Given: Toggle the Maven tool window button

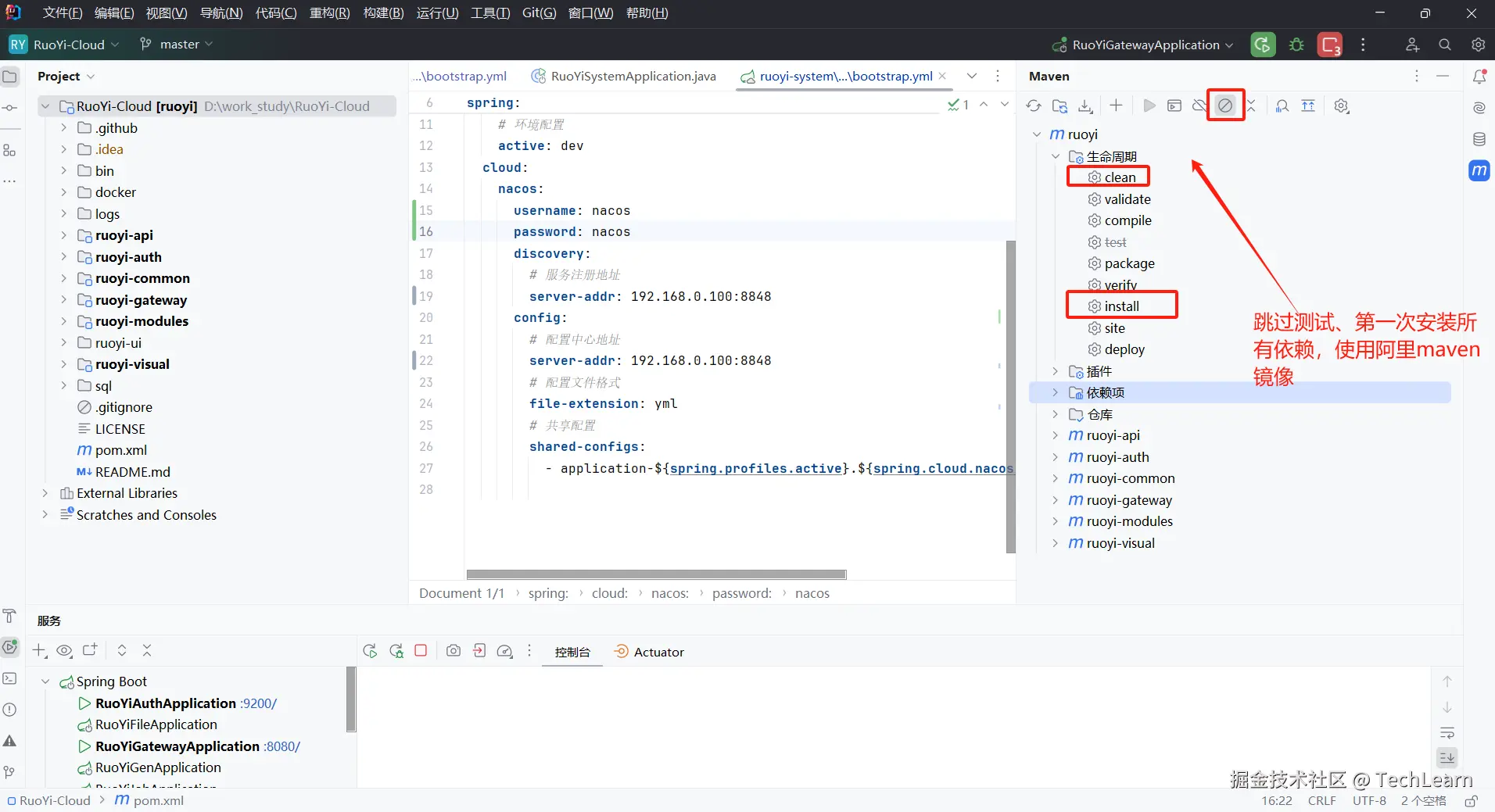Looking at the screenshot, I should pyautogui.click(x=1479, y=170).
